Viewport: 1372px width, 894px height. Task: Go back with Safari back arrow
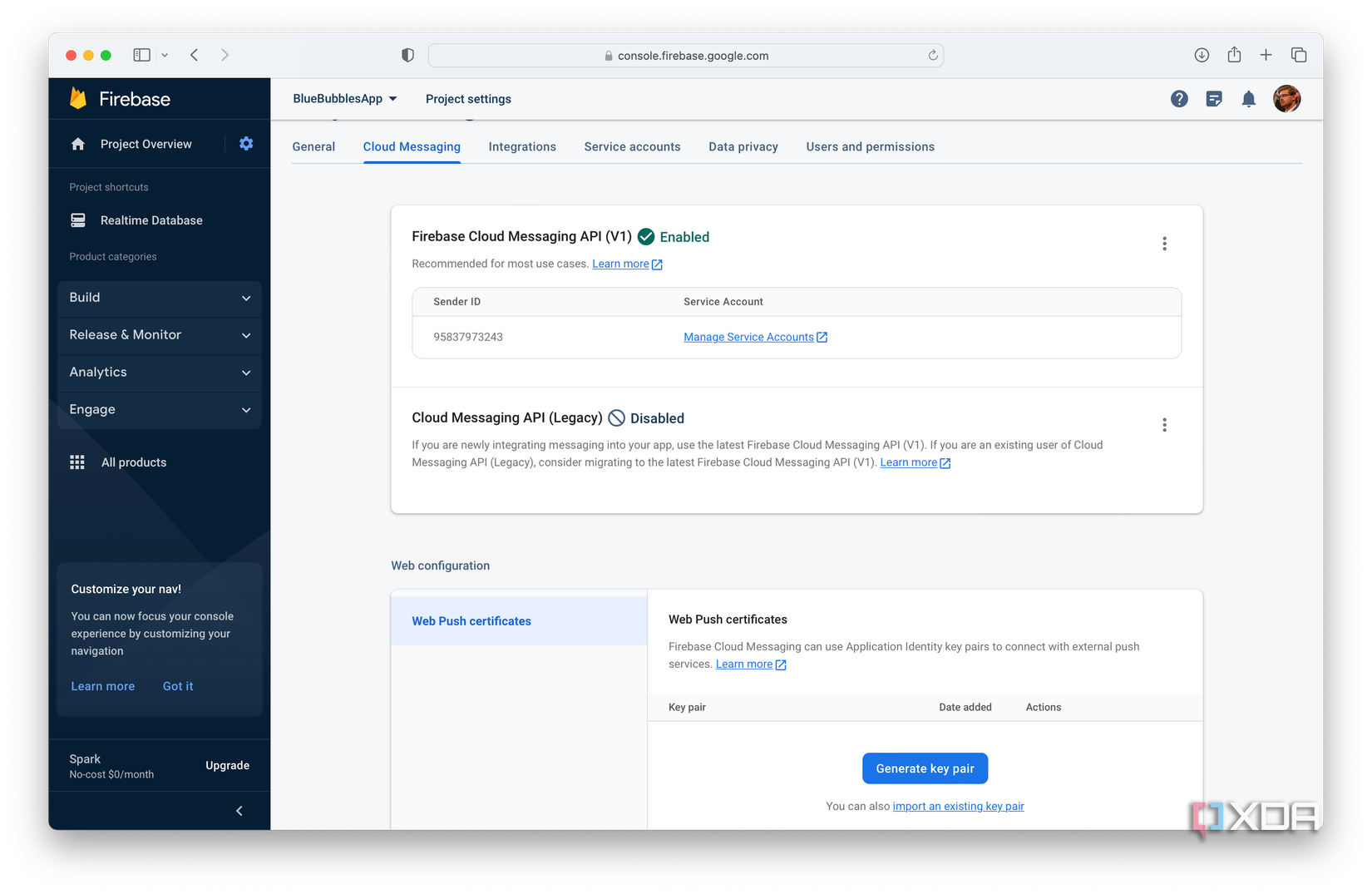[194, 55]
